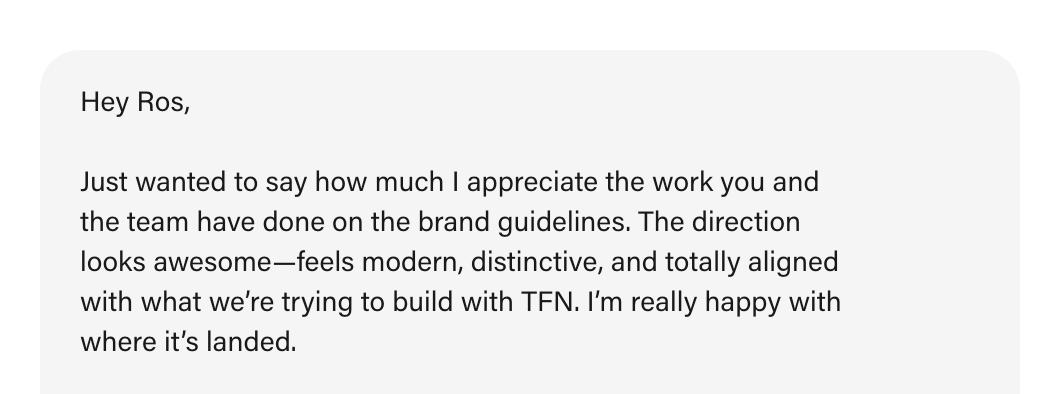Click the word "awesome" in the message
The image size is (1054, 394).
(210, 263)
